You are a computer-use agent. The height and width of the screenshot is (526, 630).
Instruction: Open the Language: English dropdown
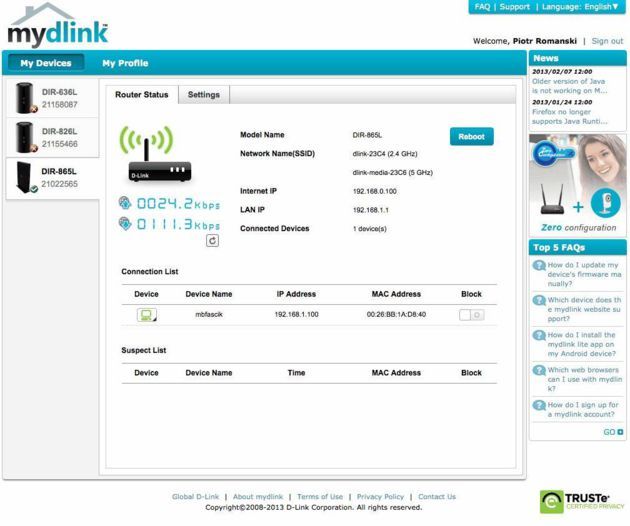click(x=580, y=7)
